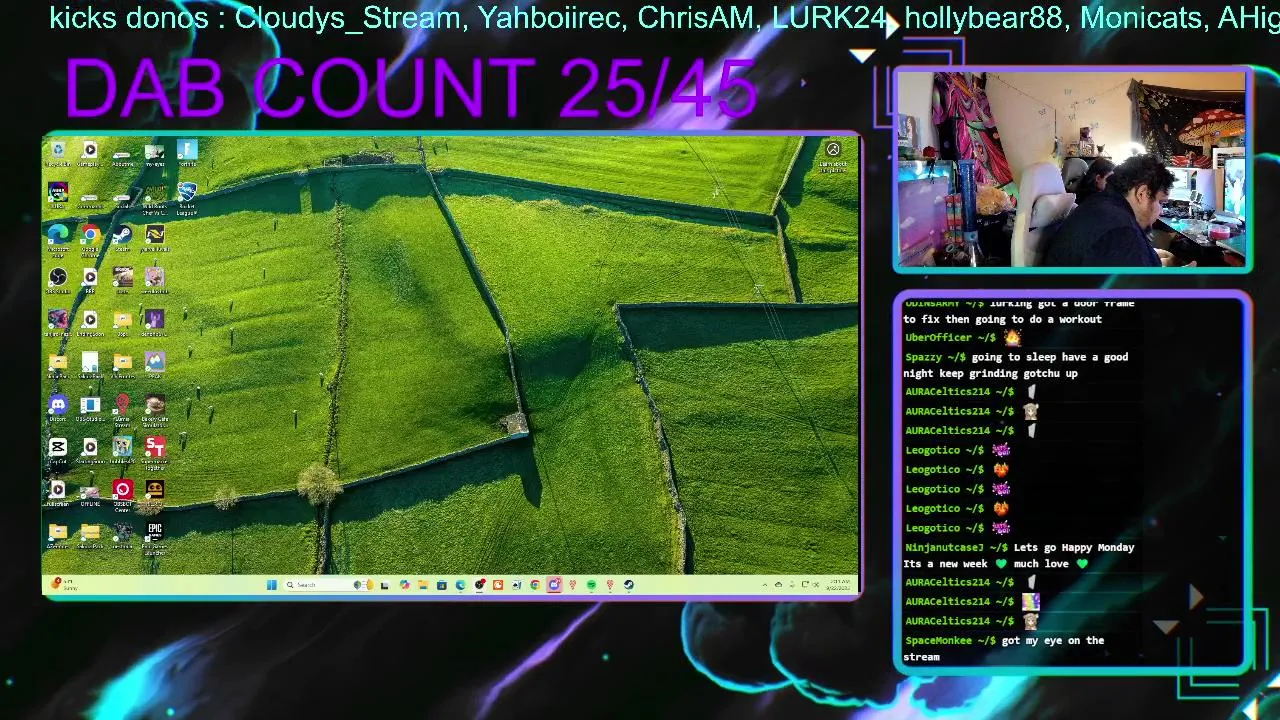Click 'hollybear88' in the donos ticker
Image resolution: width=1280 pixels, height=720 pixels.
coord(983,17)
